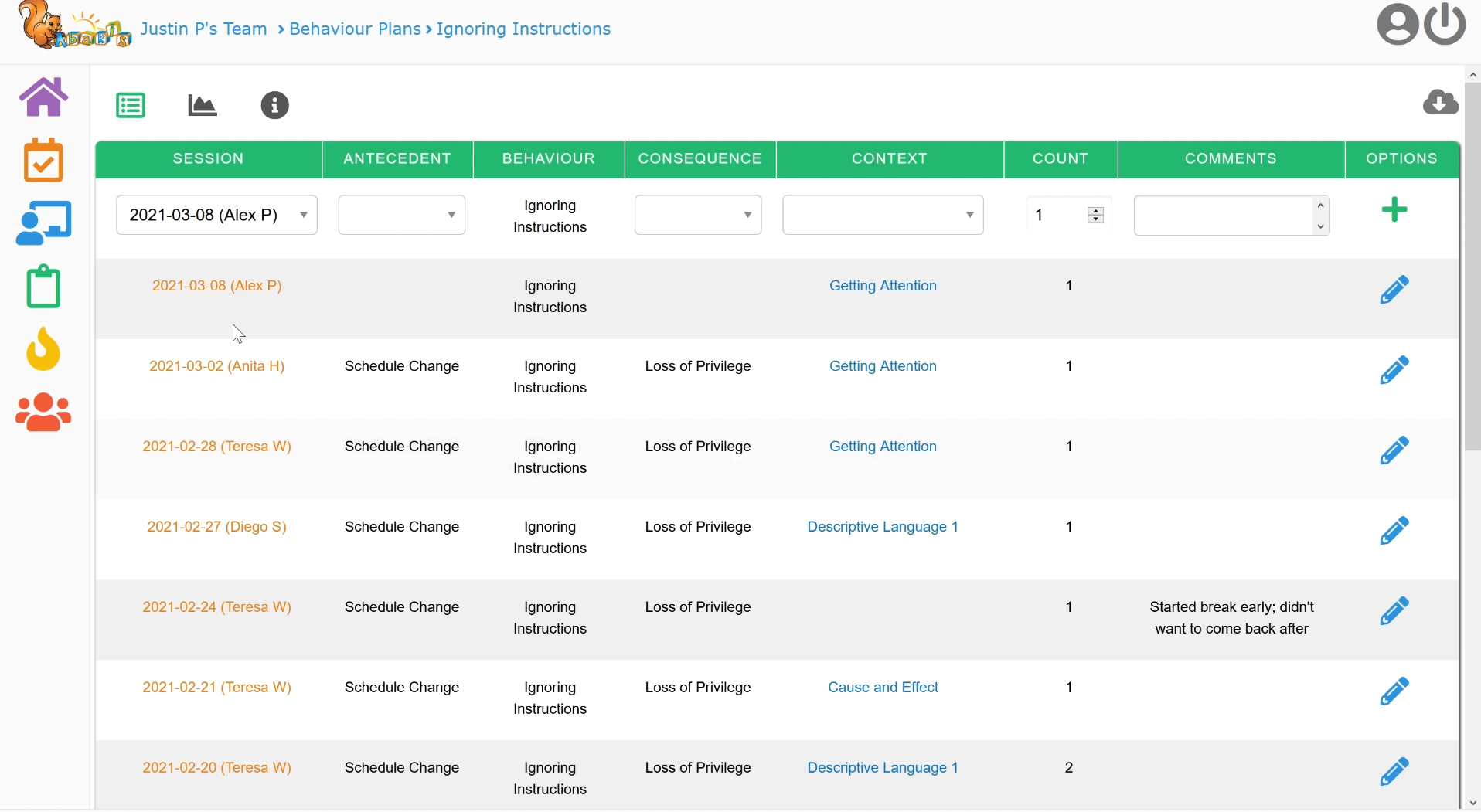Expand the Consequence dropdown
Screen dimensions: 1481x812
697,216
